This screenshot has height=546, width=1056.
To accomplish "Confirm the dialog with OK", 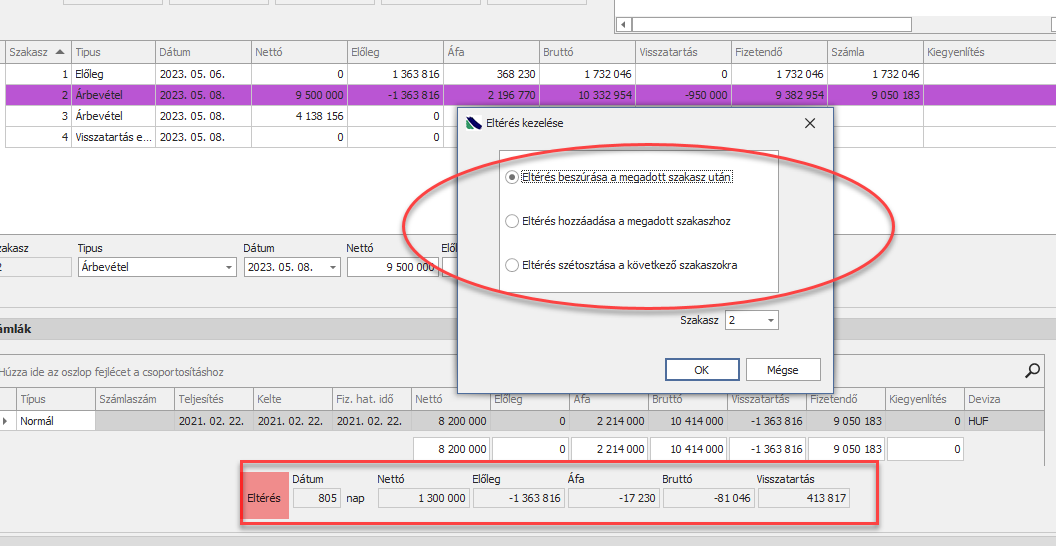I will pos(701,370).
